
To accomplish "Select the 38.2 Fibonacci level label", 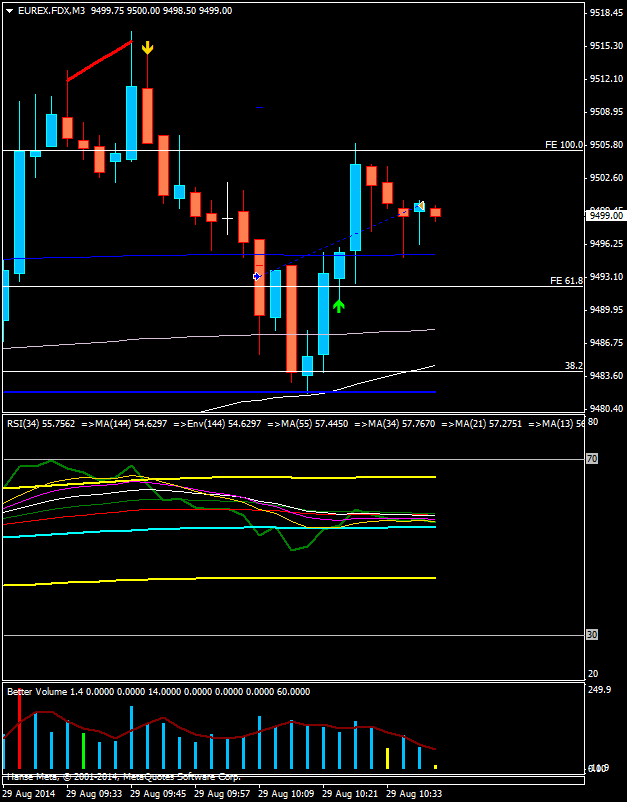I will tap(573, 366).
